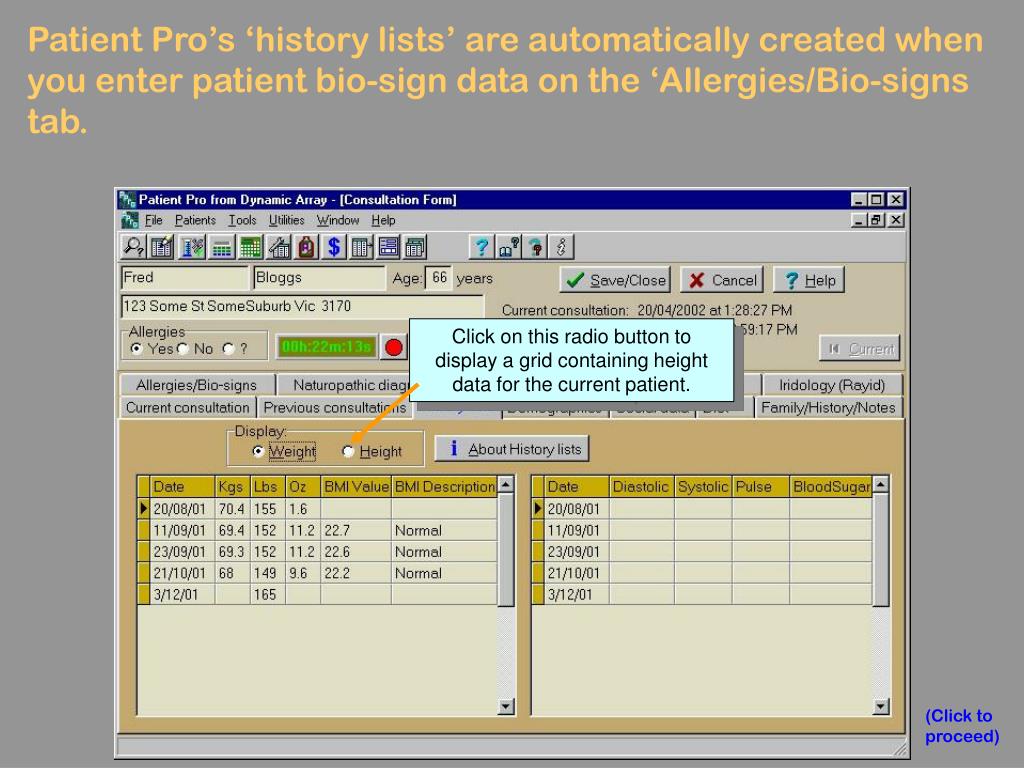Click the 165 Lbs cell in 3/12/01 row
This screenshot has width=1024, height=768.
(268, 594)
